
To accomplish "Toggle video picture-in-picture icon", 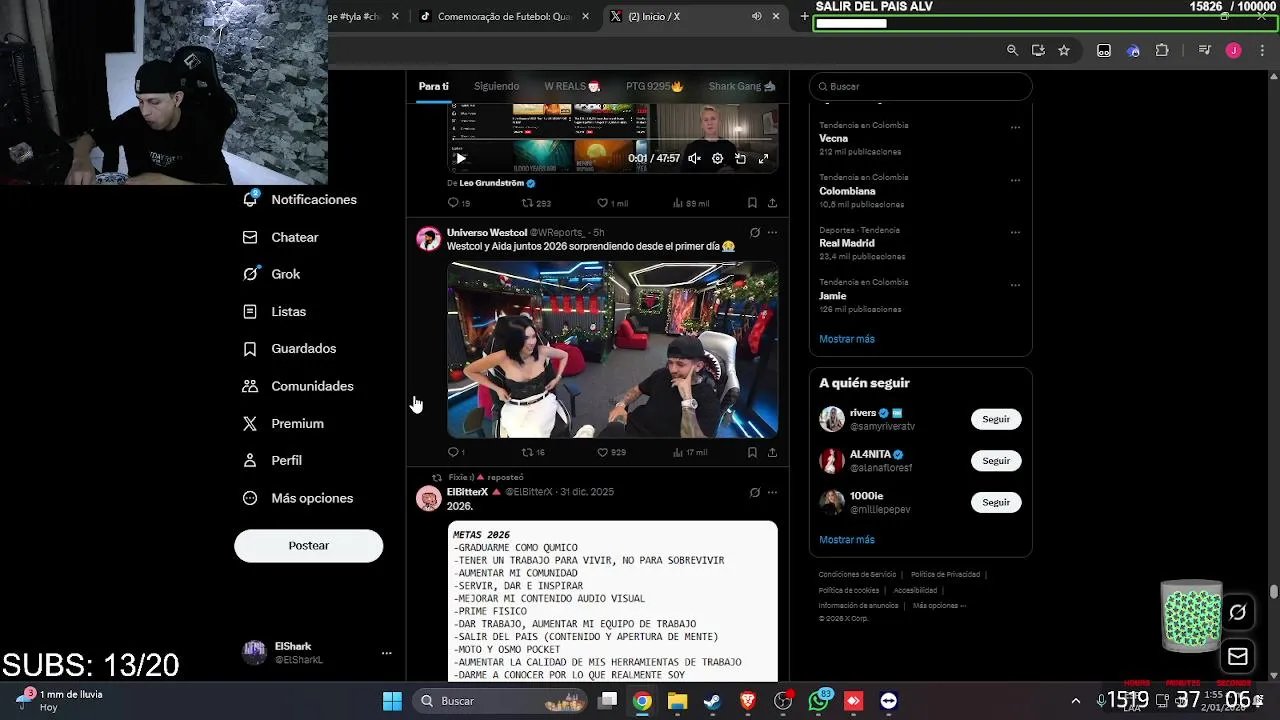I will 740,158.
